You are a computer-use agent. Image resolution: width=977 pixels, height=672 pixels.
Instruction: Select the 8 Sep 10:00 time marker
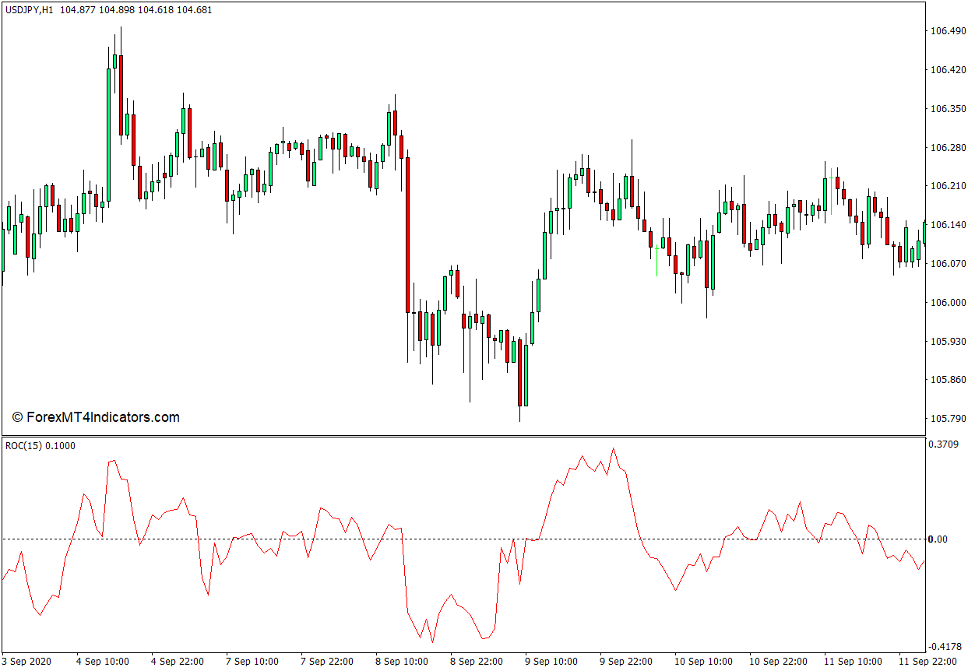point(402,661)
